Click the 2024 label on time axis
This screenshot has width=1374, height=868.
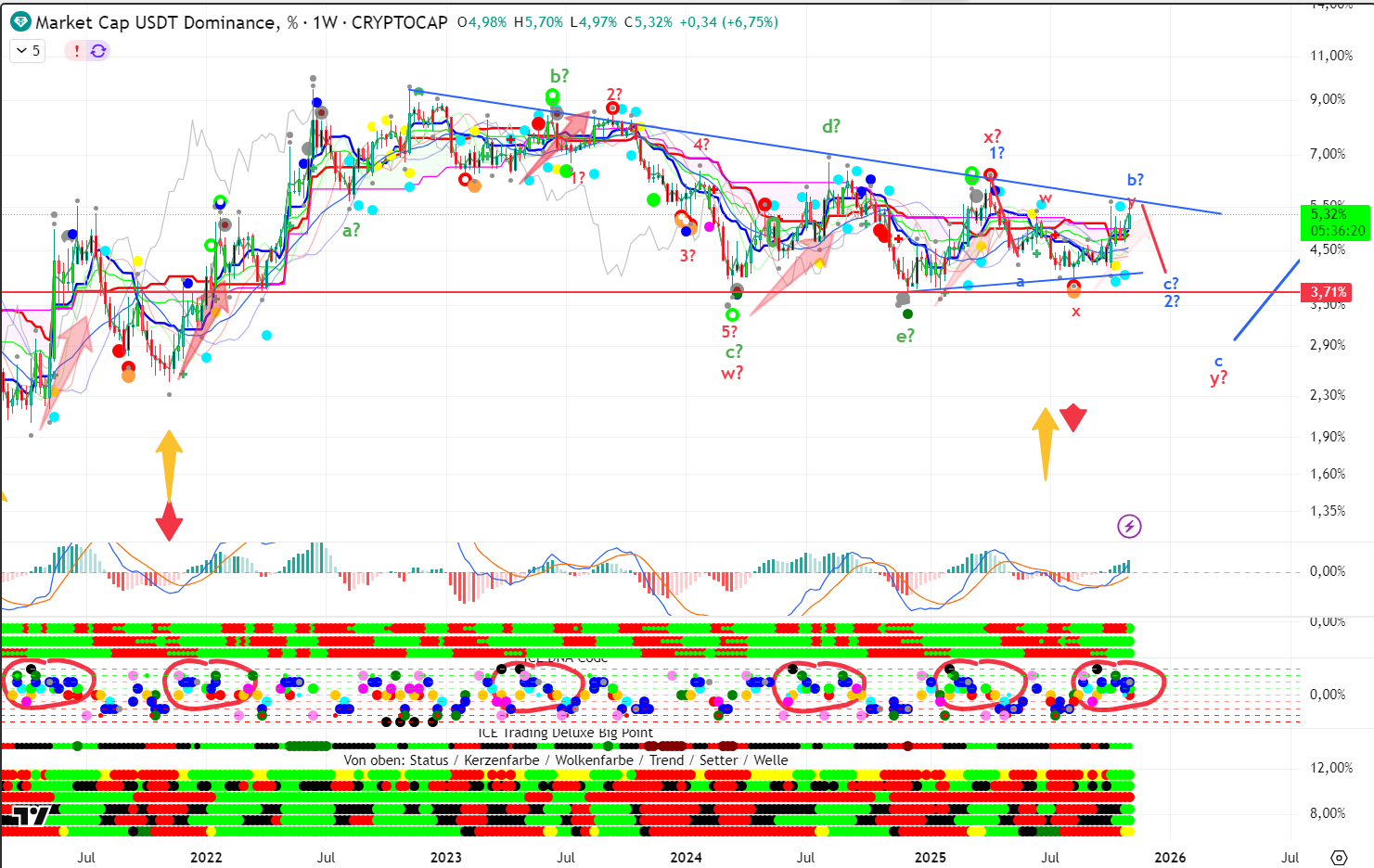686,857
